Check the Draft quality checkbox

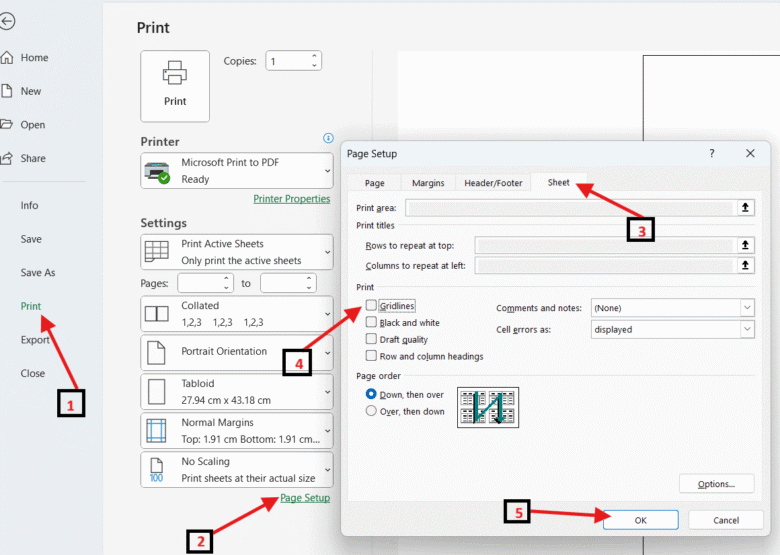tap(371, 339)
